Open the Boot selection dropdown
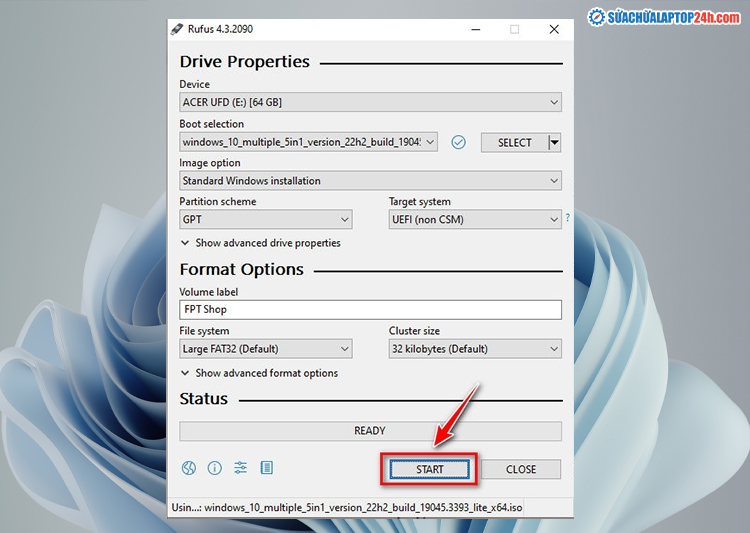 point(308,142)
